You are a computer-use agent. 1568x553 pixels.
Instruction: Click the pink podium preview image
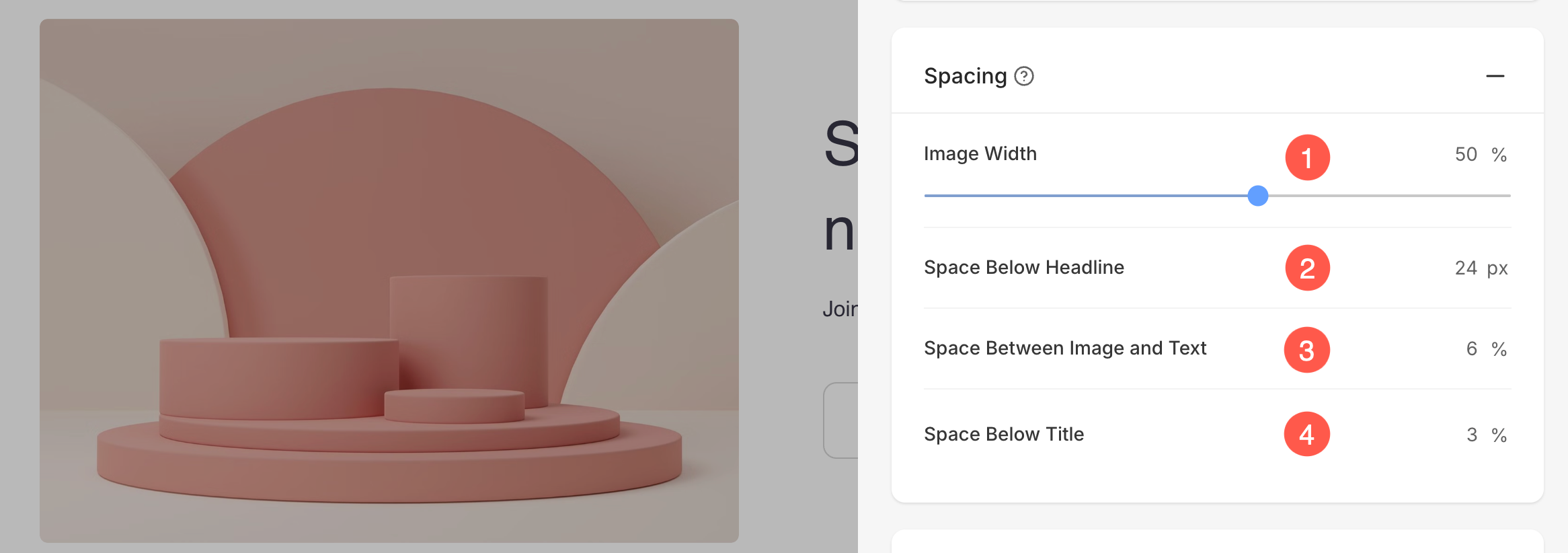[x=389, y=281]
